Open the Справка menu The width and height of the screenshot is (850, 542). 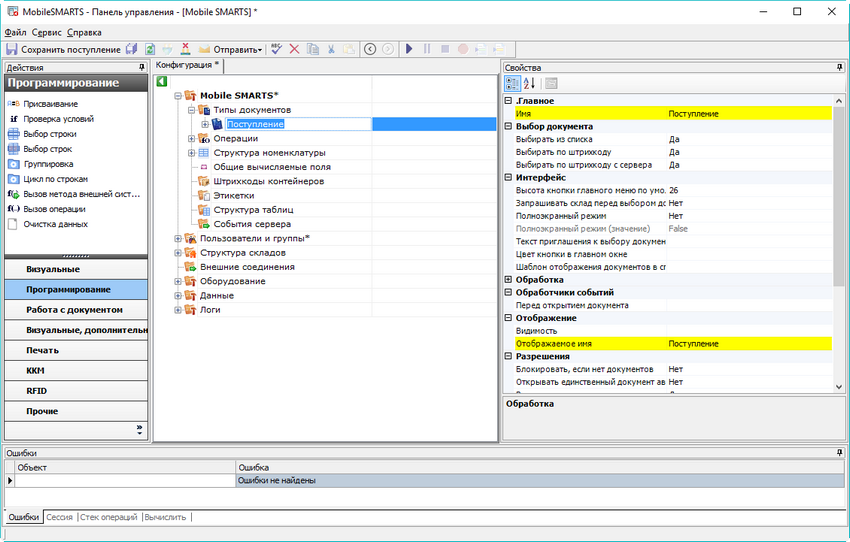point(84,33)
